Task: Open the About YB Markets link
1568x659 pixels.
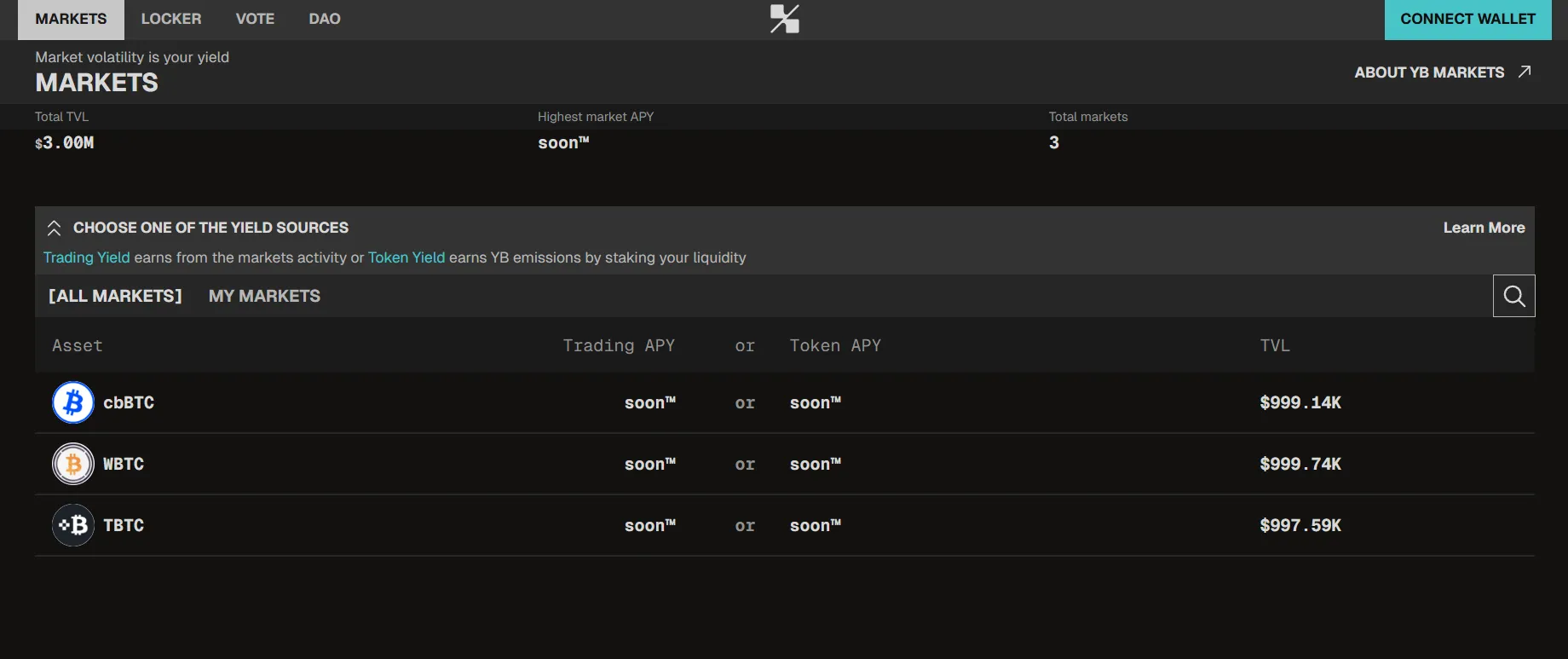Action: click(1429, 72)
